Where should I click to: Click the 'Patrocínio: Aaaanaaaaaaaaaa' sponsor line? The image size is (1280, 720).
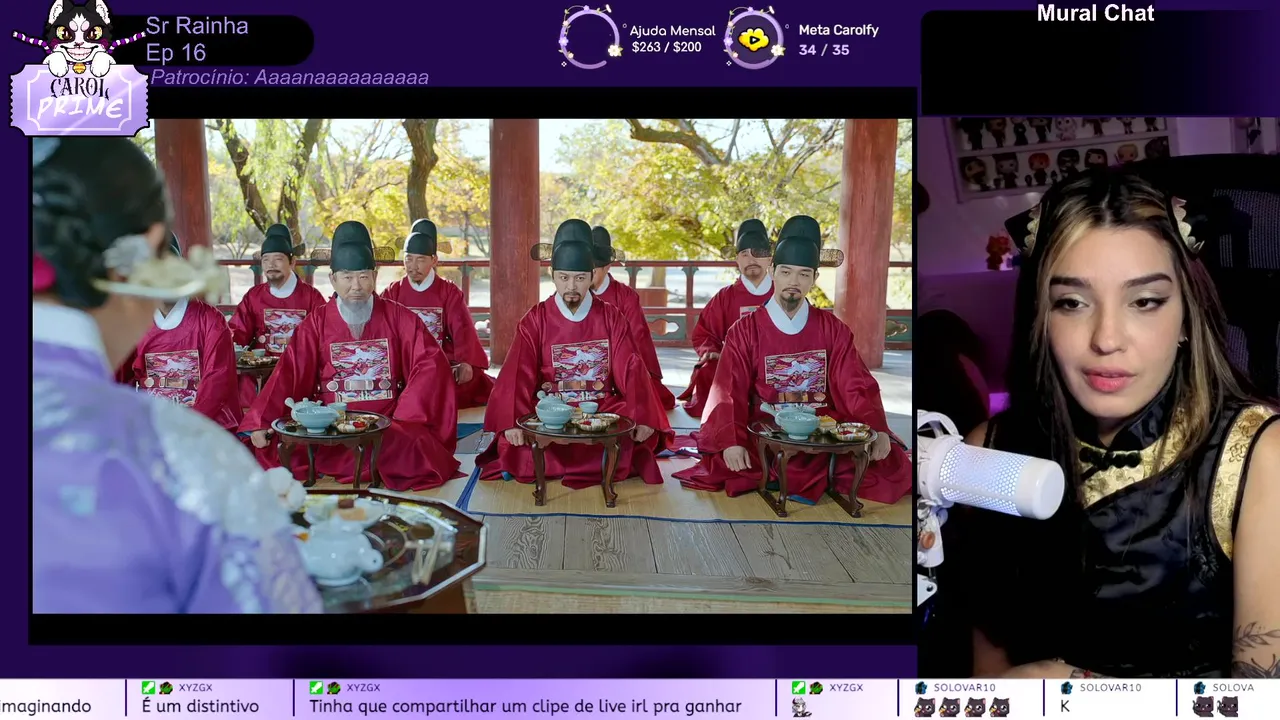[x=290, y=77]
